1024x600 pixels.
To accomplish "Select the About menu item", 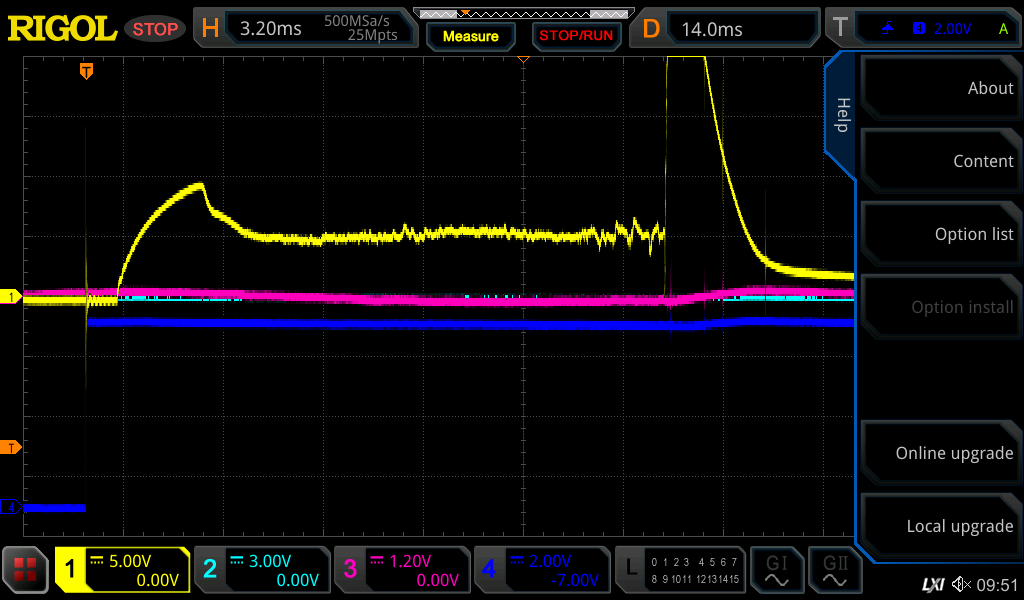I will click(940, 88).
